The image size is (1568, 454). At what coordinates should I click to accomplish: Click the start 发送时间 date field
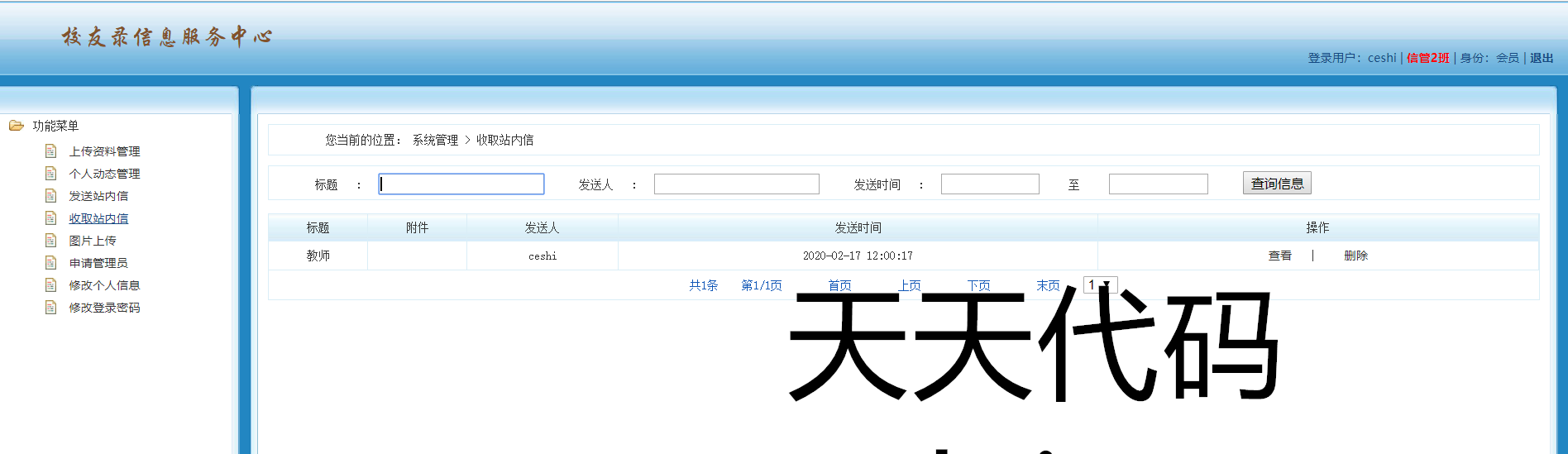(x=989, y=184)
